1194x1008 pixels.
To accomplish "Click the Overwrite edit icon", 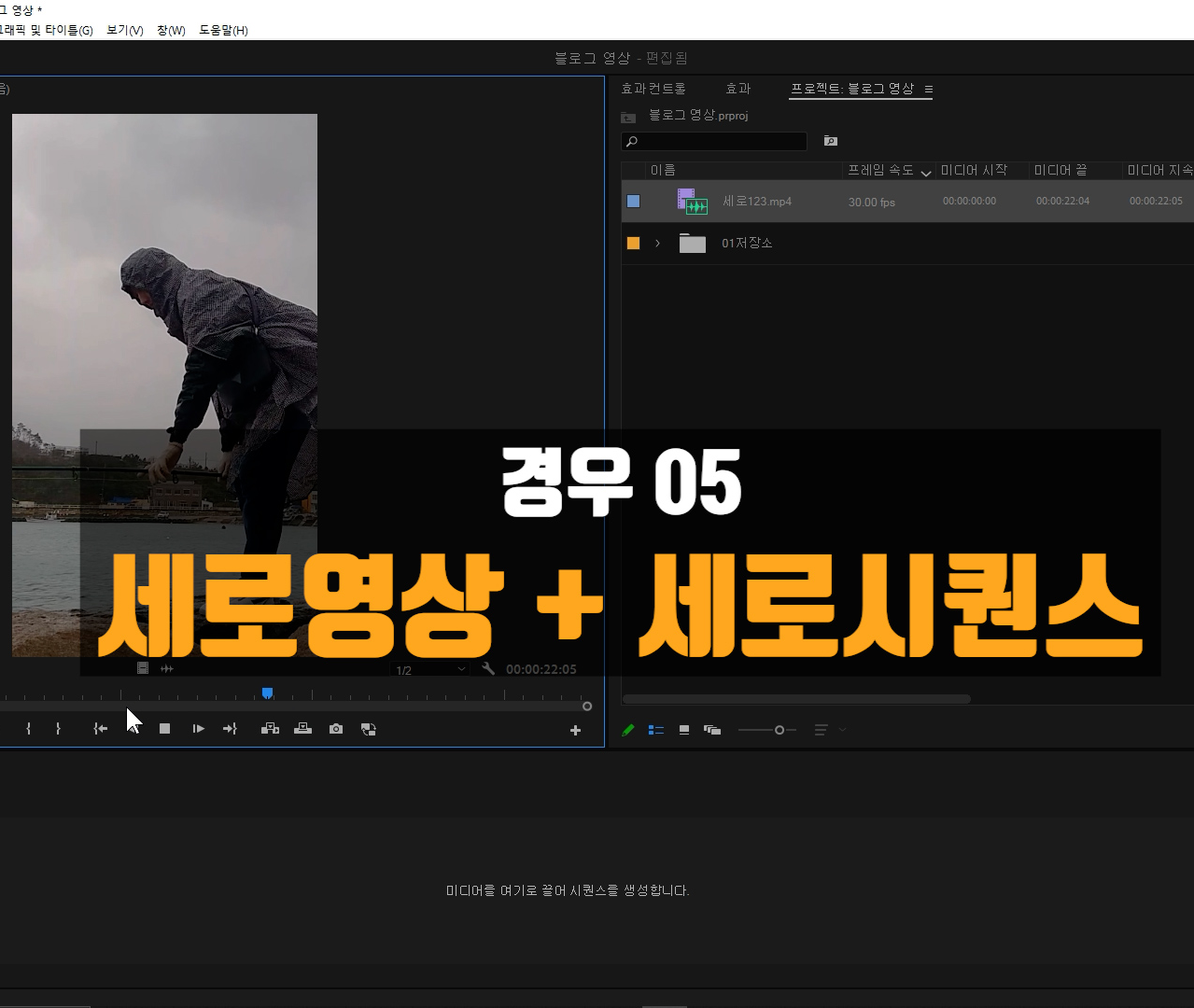I will click(x=302, y=729).
